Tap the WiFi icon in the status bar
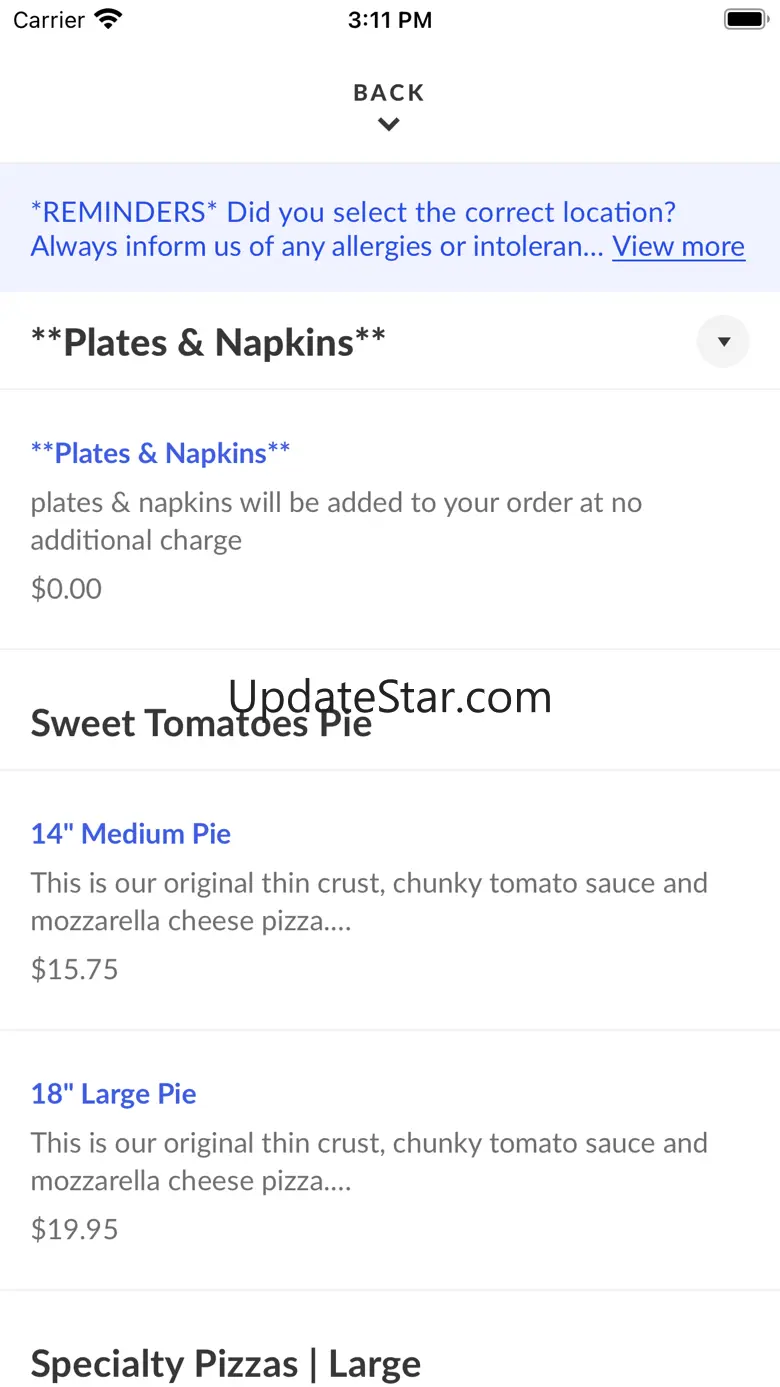780x1387 pixels. pos(107,19)
